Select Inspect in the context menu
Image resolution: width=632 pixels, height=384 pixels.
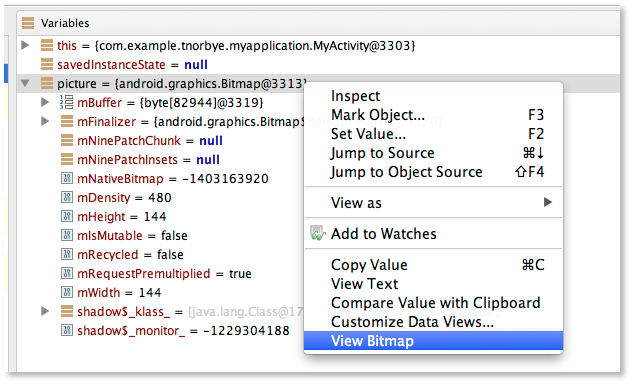coord(355,96)
